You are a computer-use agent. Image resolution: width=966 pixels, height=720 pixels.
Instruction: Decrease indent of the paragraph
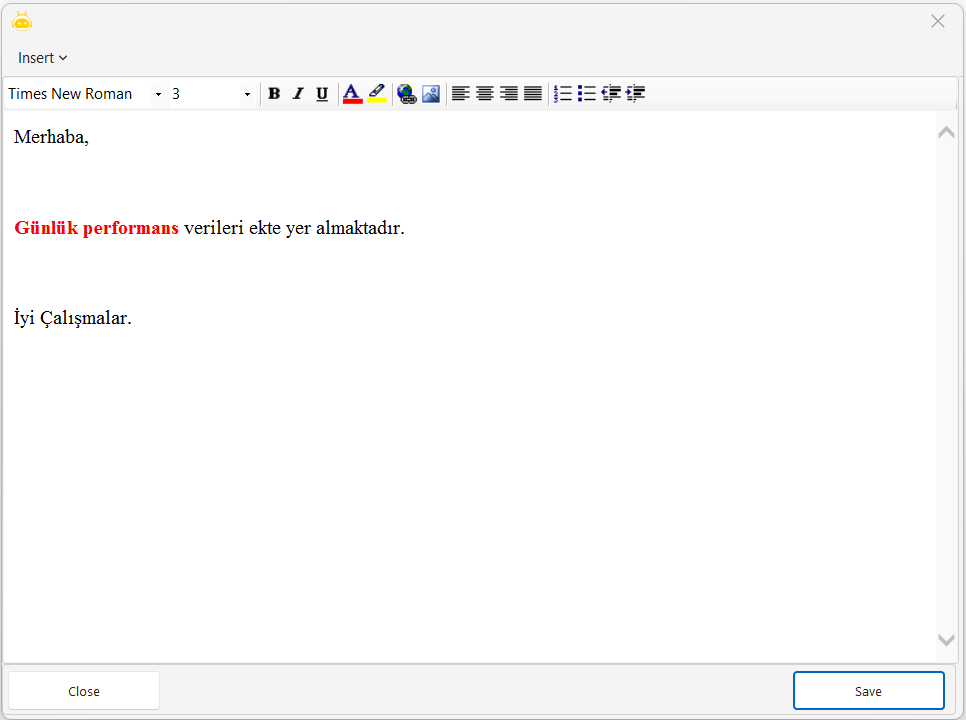click(x=611, y=94)
